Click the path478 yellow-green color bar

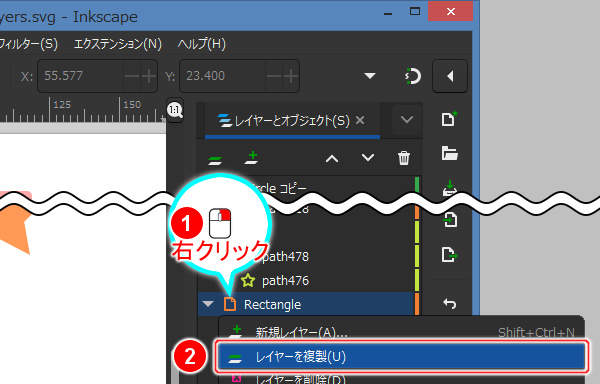pyautogui.click(x=417, y=256)
